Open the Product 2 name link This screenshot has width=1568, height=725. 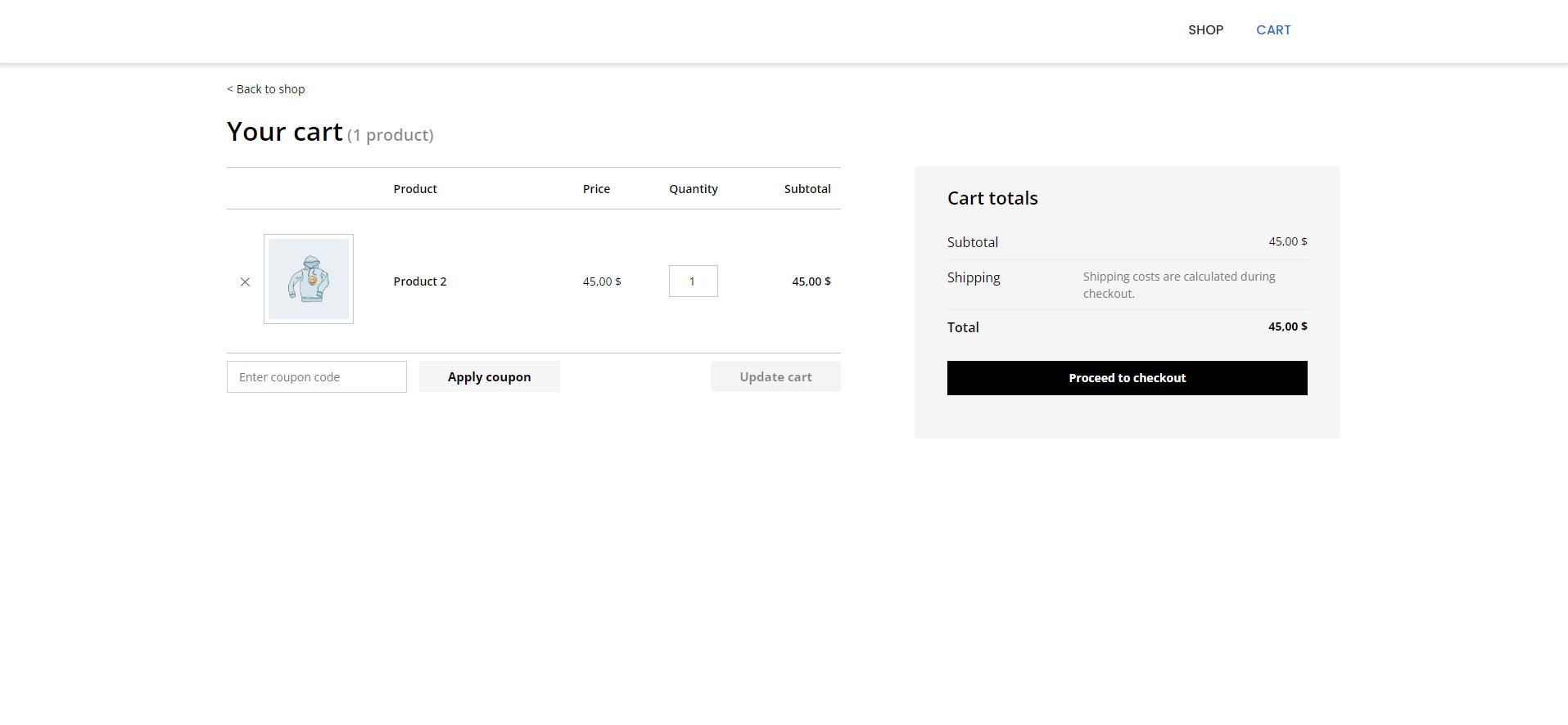point(420,281)
